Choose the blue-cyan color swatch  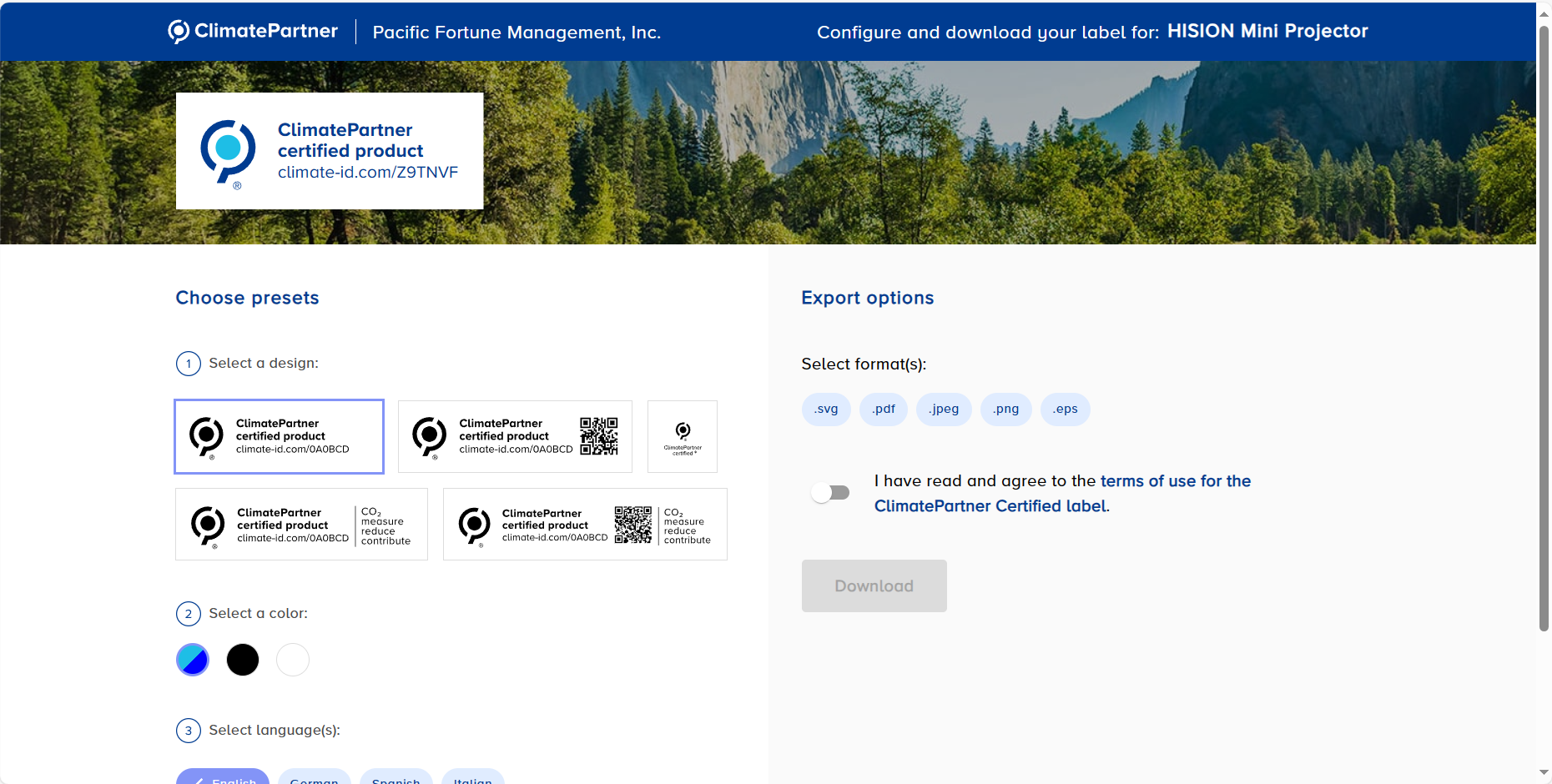[193, 660]
